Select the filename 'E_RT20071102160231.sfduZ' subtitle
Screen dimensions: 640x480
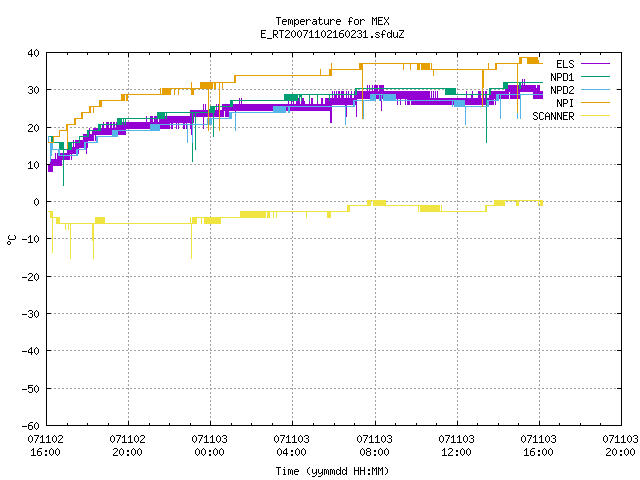[332, 34]
